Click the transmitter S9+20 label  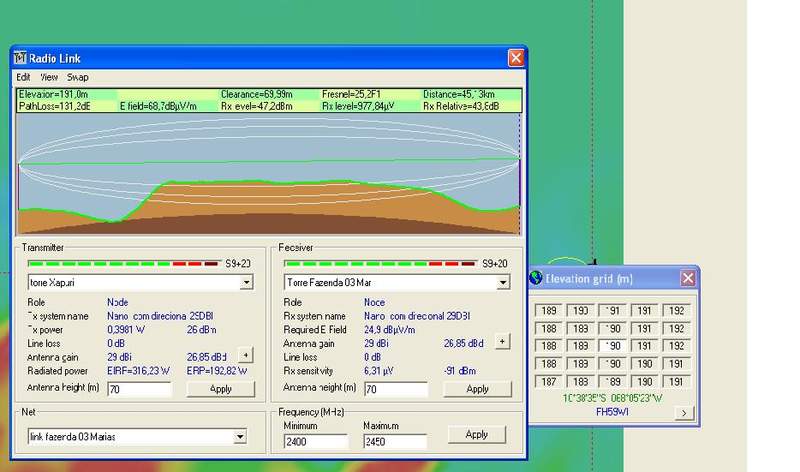click(x=238, y=264)
